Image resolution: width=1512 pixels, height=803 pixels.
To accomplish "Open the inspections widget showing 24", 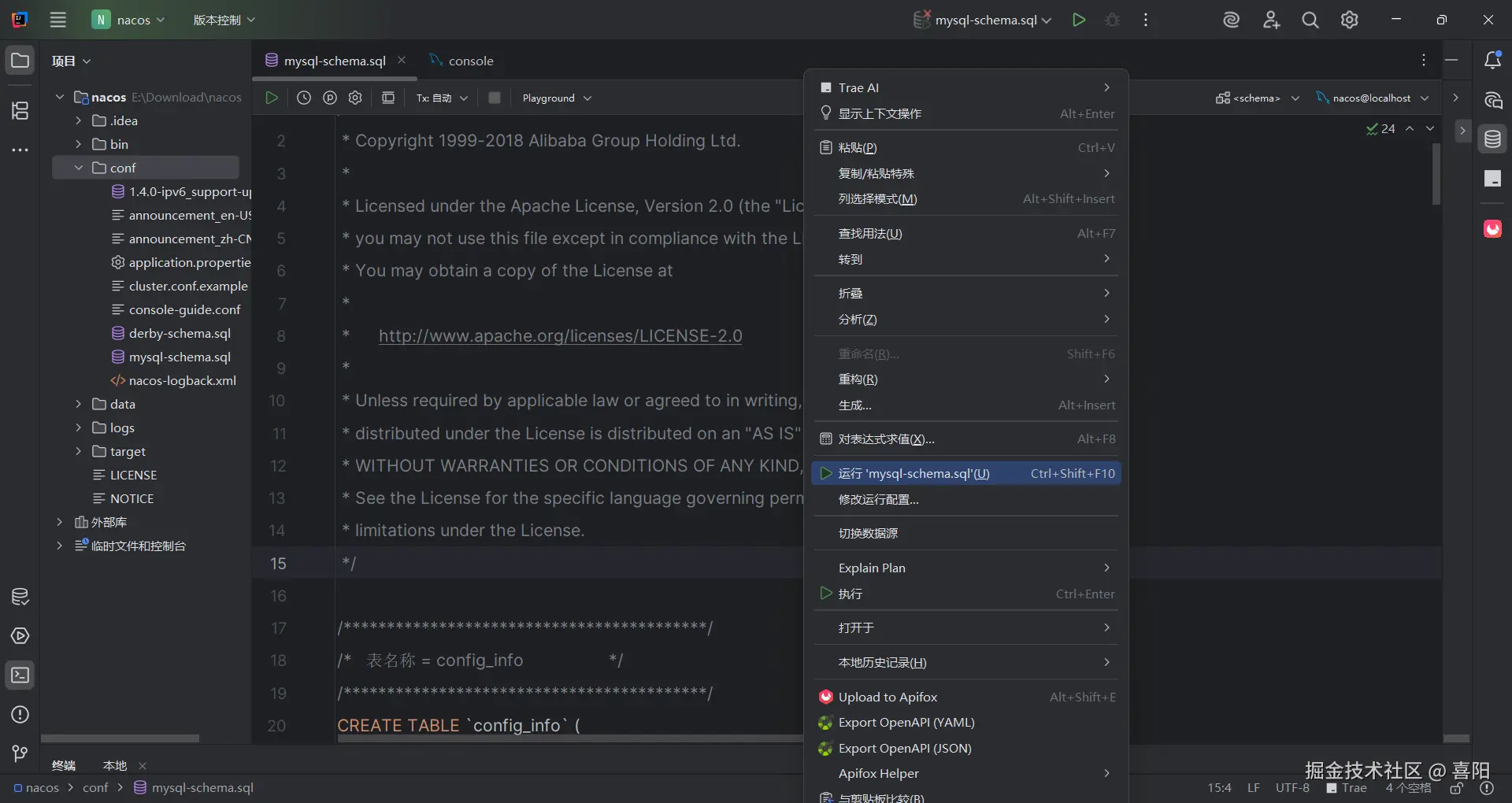I will coord(1380,128).
